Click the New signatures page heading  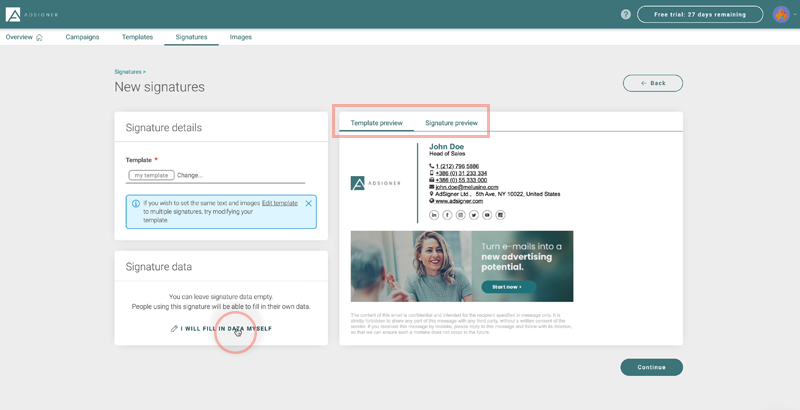tap(160, 87)
